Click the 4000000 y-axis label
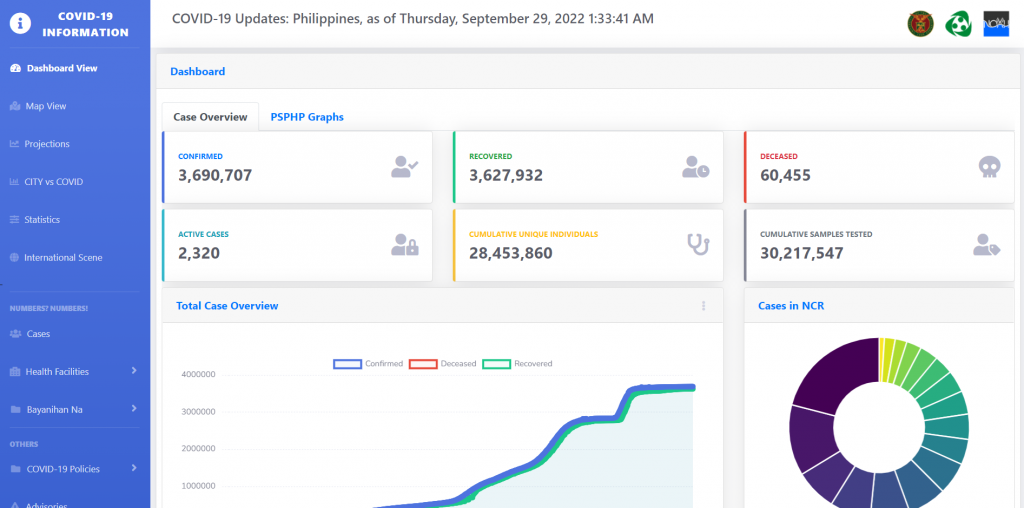Screen dimensions: 1024x508 point(197,375)
